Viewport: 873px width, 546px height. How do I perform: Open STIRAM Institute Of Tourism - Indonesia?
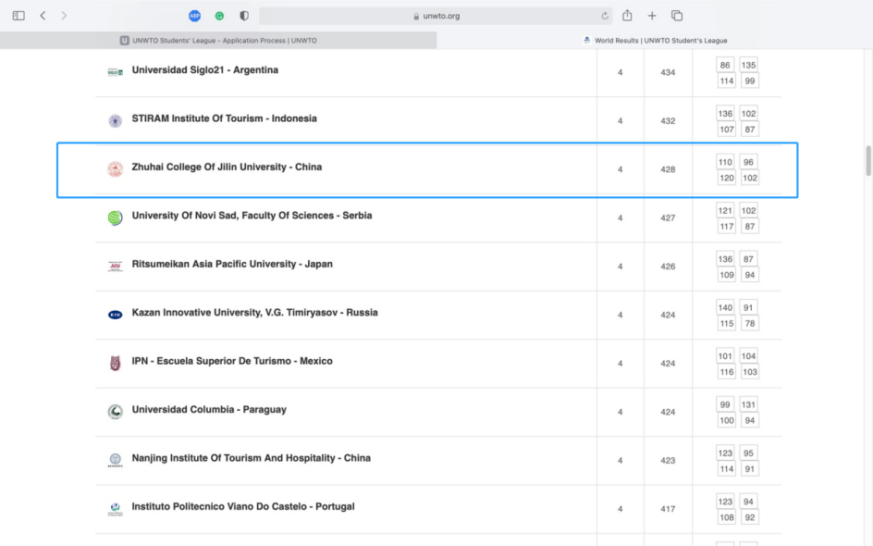tap(224, 119)
